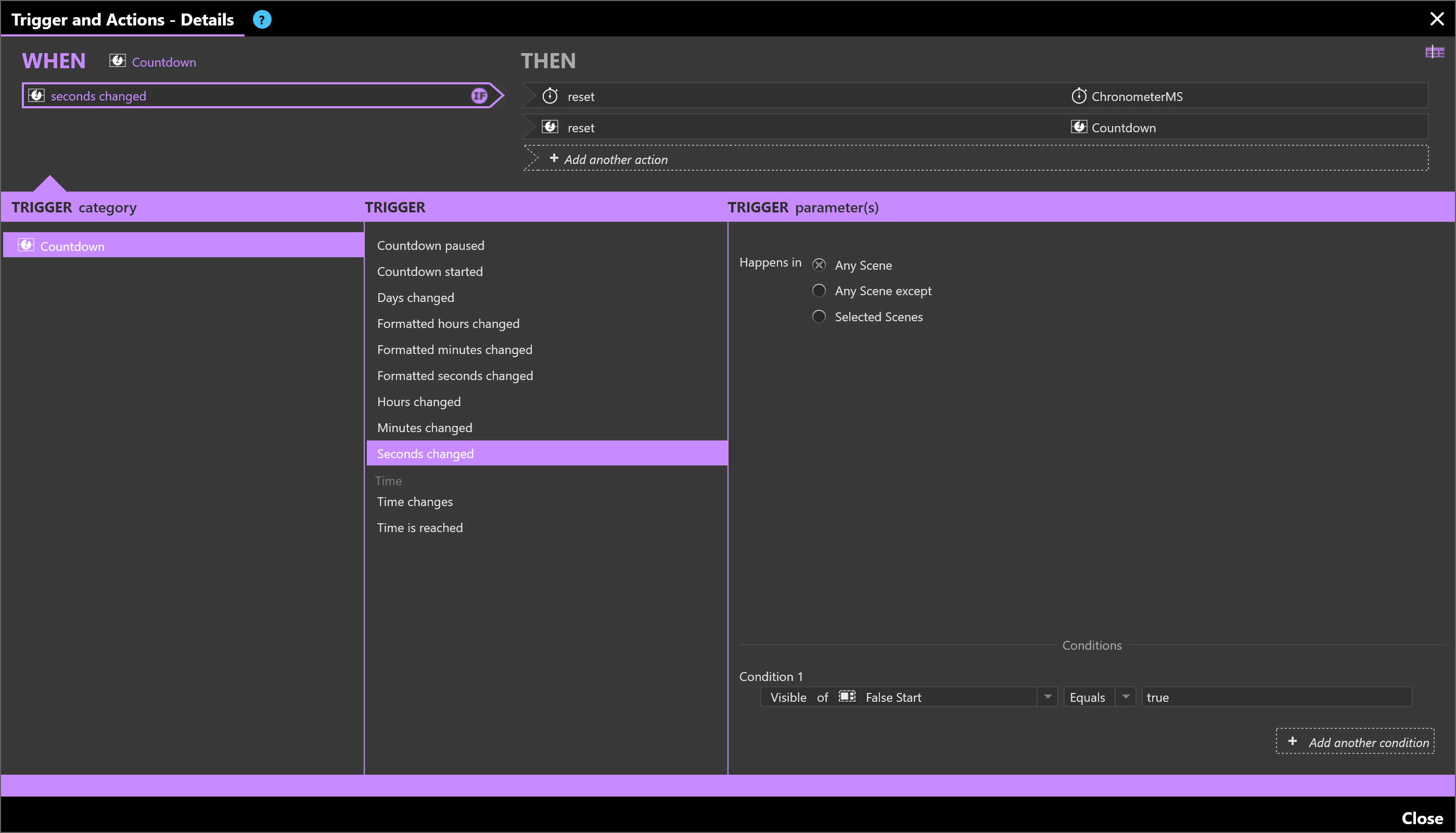This screenshot has width=1456, height=833.
Task: Click the stopwatch icon of first reset action
Action: pyautogui.click(x=550, y=96)
